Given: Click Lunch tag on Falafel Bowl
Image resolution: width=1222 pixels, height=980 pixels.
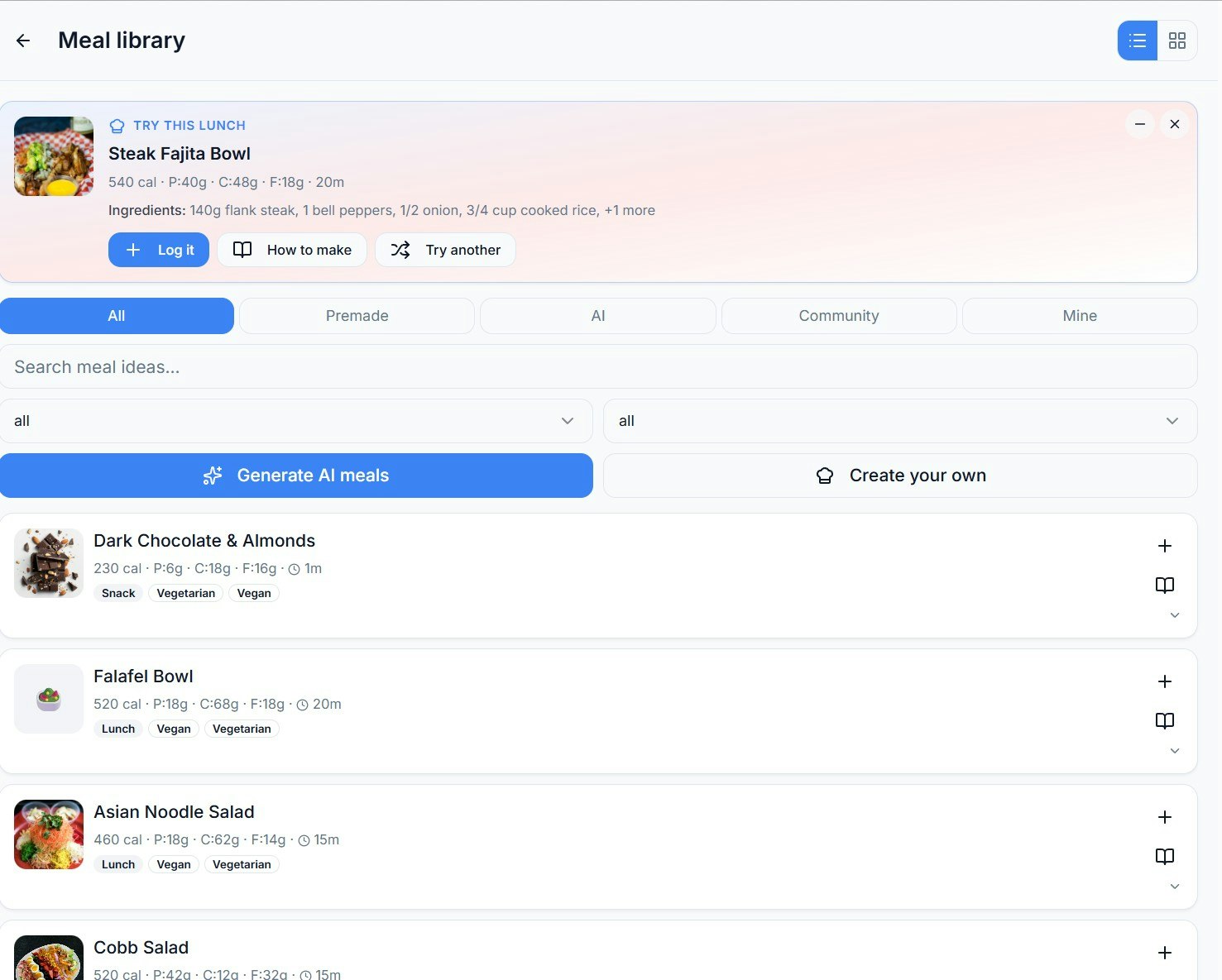Looking at the screenshot, I should (118, 729).
